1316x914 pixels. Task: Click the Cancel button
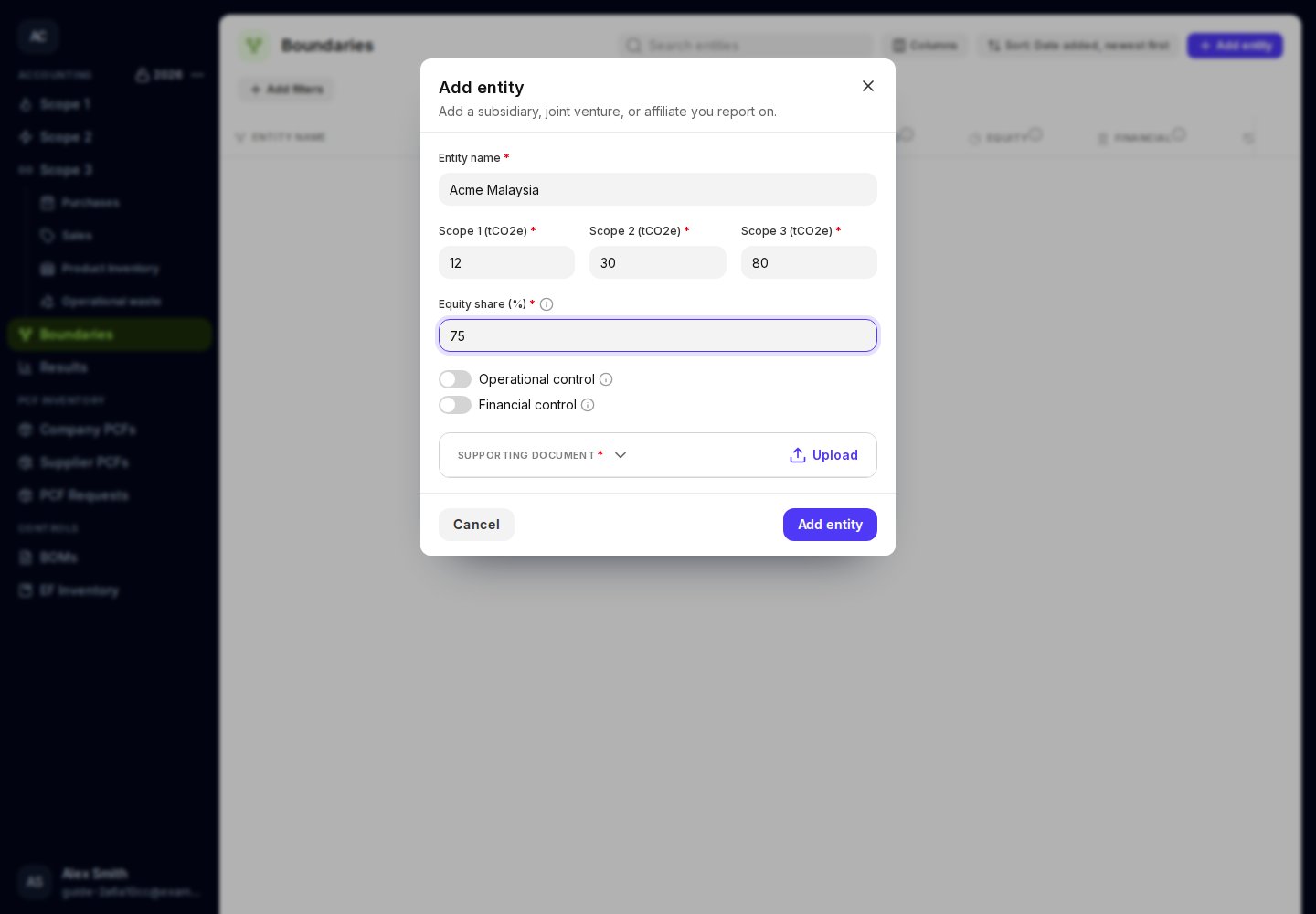tap(476, 525)
